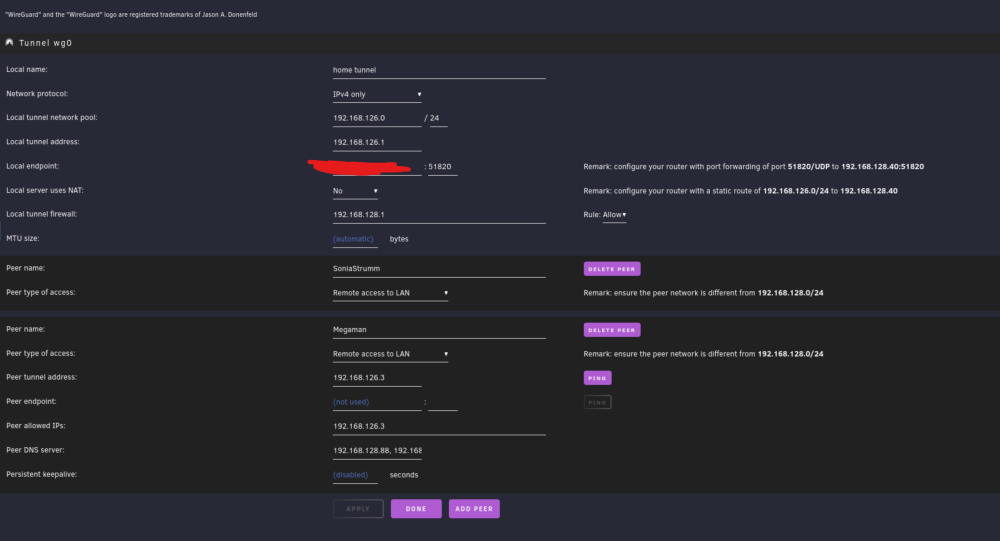
Task: Edit Local tunnel firewall field 192.168.128.1
Action: tap(439, 215)
